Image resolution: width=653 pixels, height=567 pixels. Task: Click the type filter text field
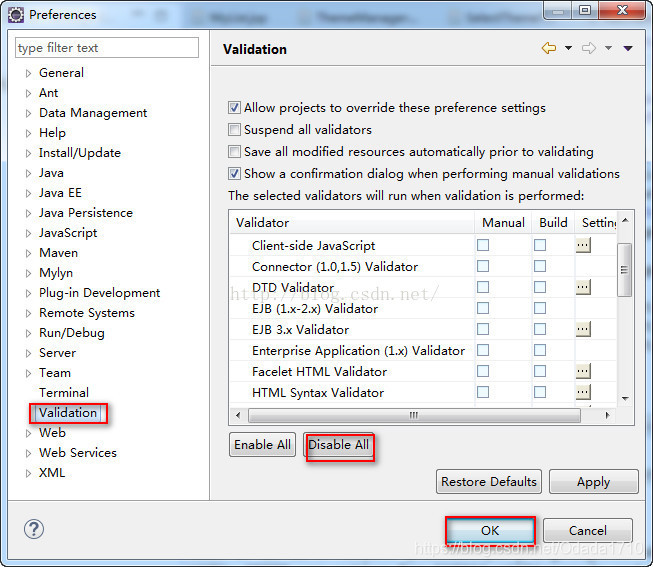[x=107, y=47]
